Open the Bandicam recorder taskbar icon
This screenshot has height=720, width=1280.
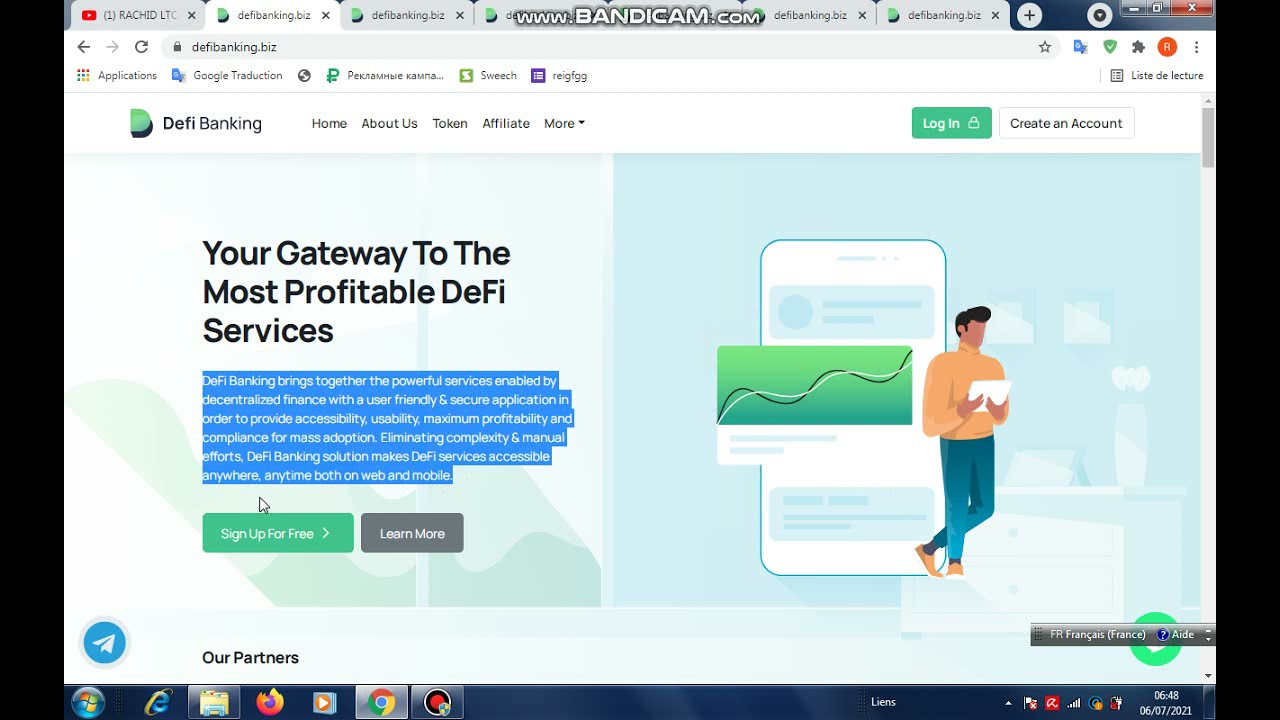[437, 703]
